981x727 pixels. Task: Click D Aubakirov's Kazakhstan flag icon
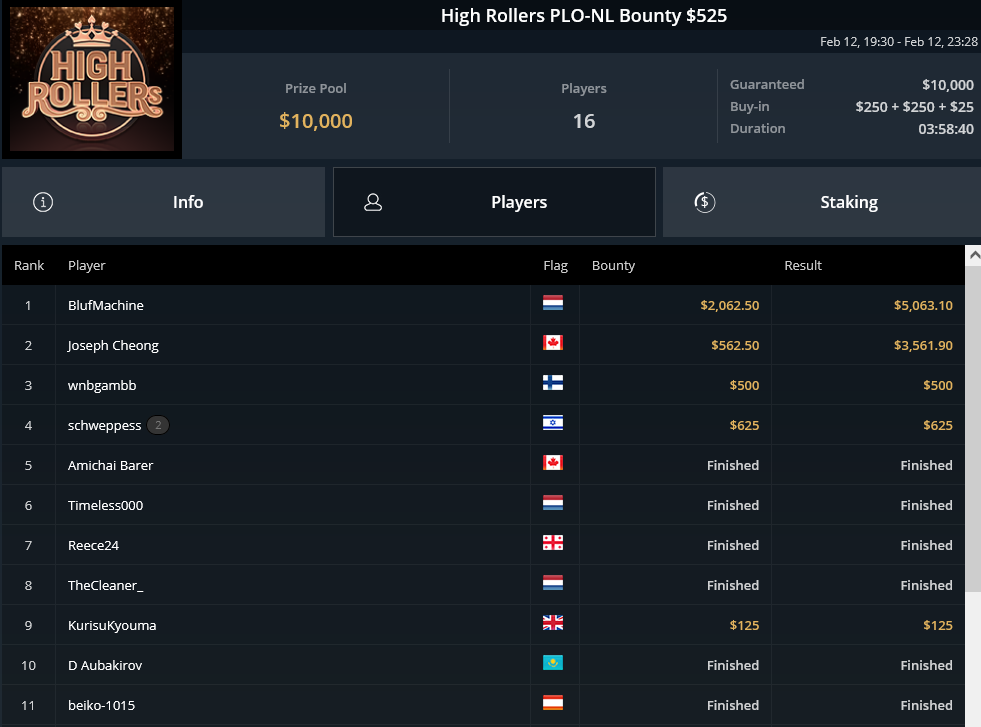(x=552, y=663)
